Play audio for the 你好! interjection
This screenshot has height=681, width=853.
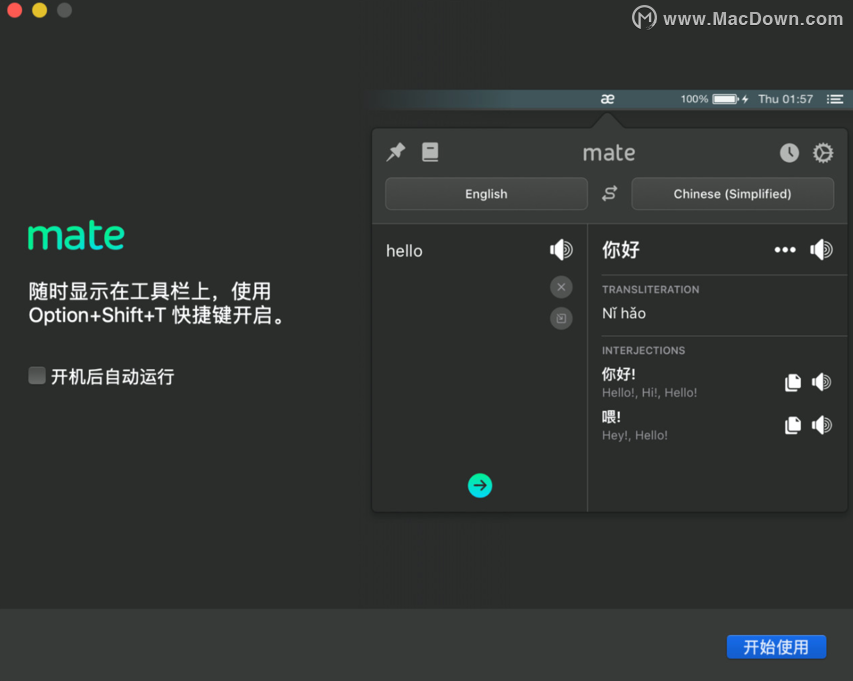tap(821, 382)
